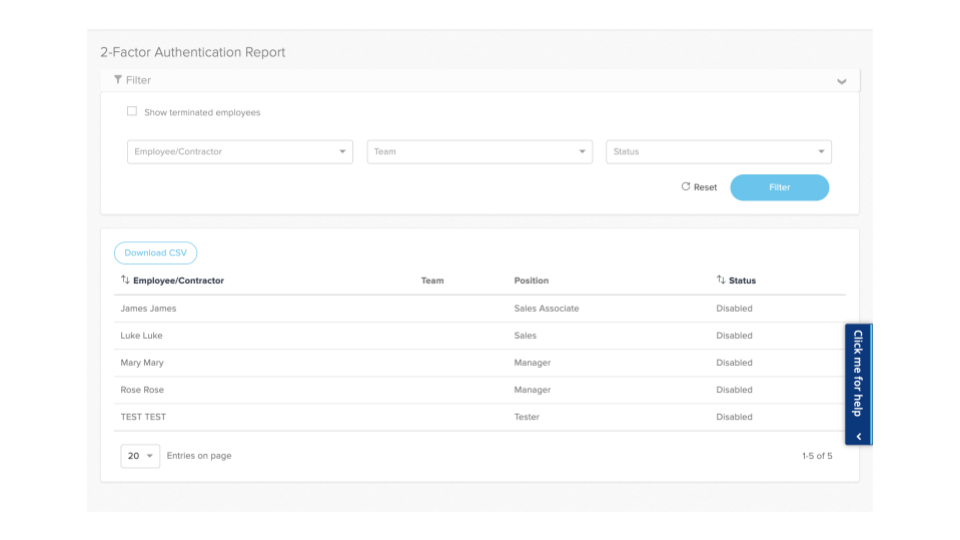This screenshot has height=540, width=960.
Task: Click the arrow on the help tab
Action: [x=859, y=437]
